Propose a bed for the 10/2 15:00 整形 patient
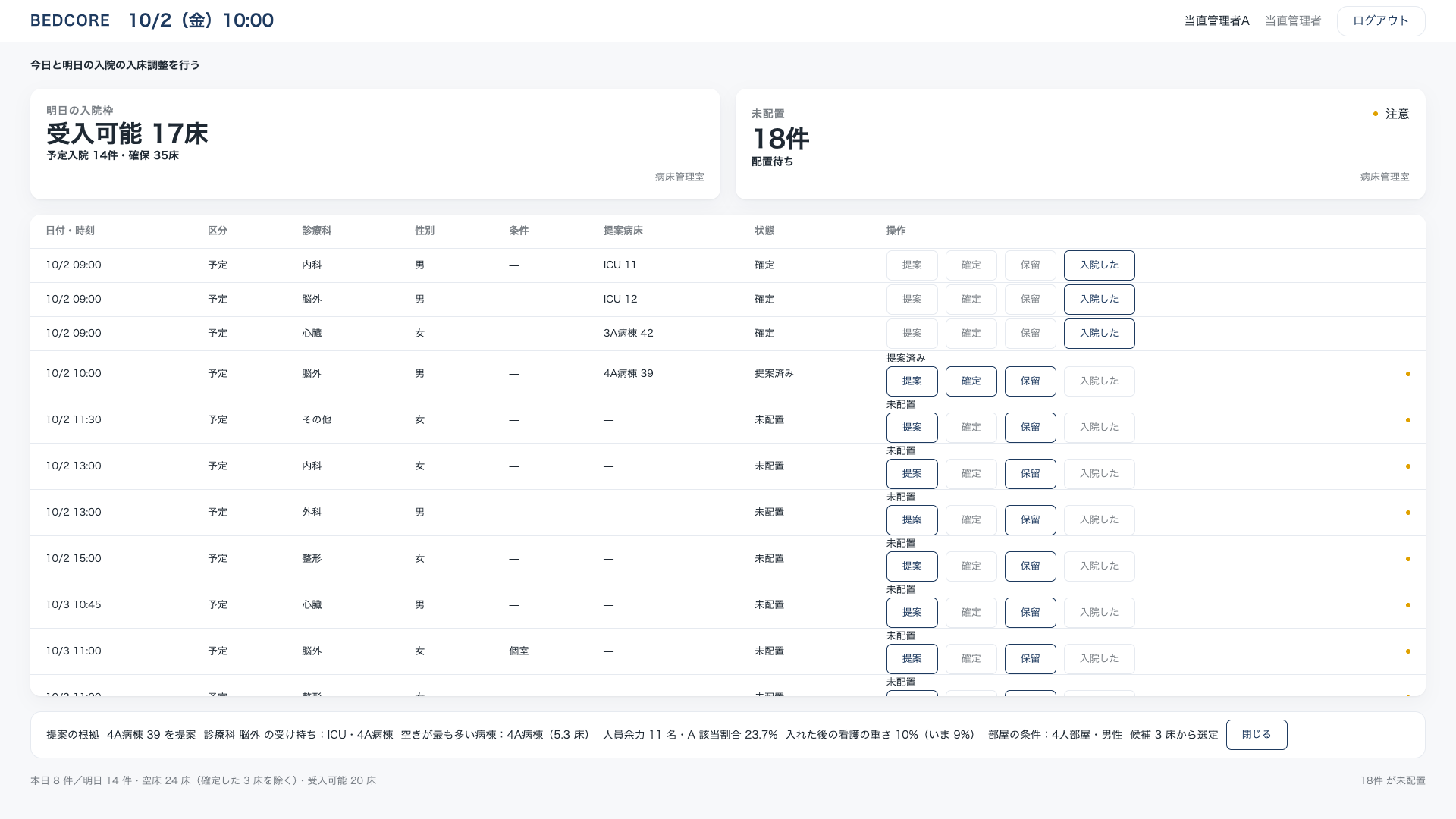This screenshot has width=1456, height=819. (912, 566)
